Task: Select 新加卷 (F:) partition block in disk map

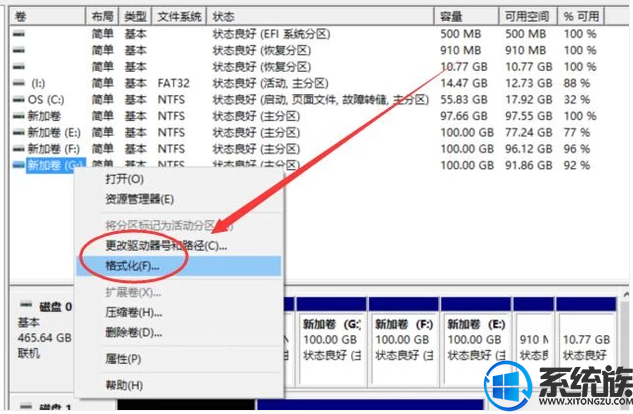Action: pyautogui.click(x=398, y=342)
